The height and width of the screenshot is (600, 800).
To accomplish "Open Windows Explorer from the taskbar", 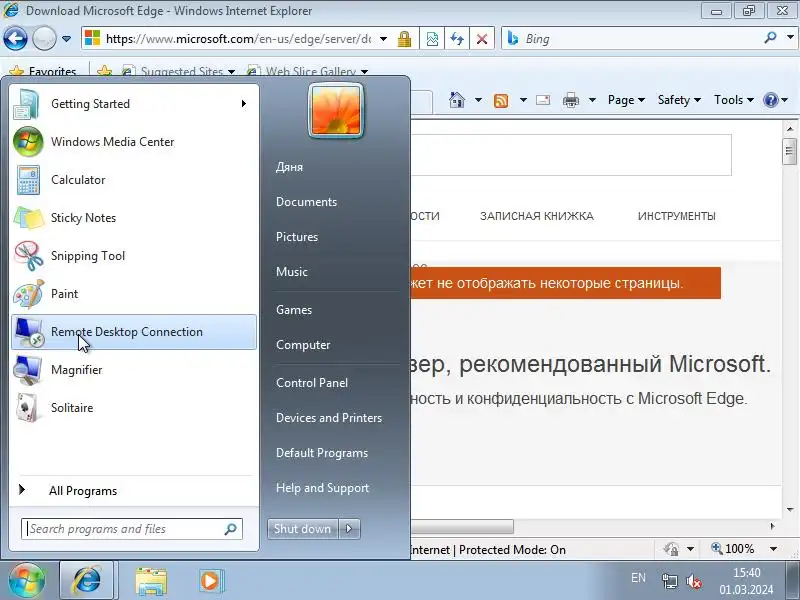I will (151, 581).
